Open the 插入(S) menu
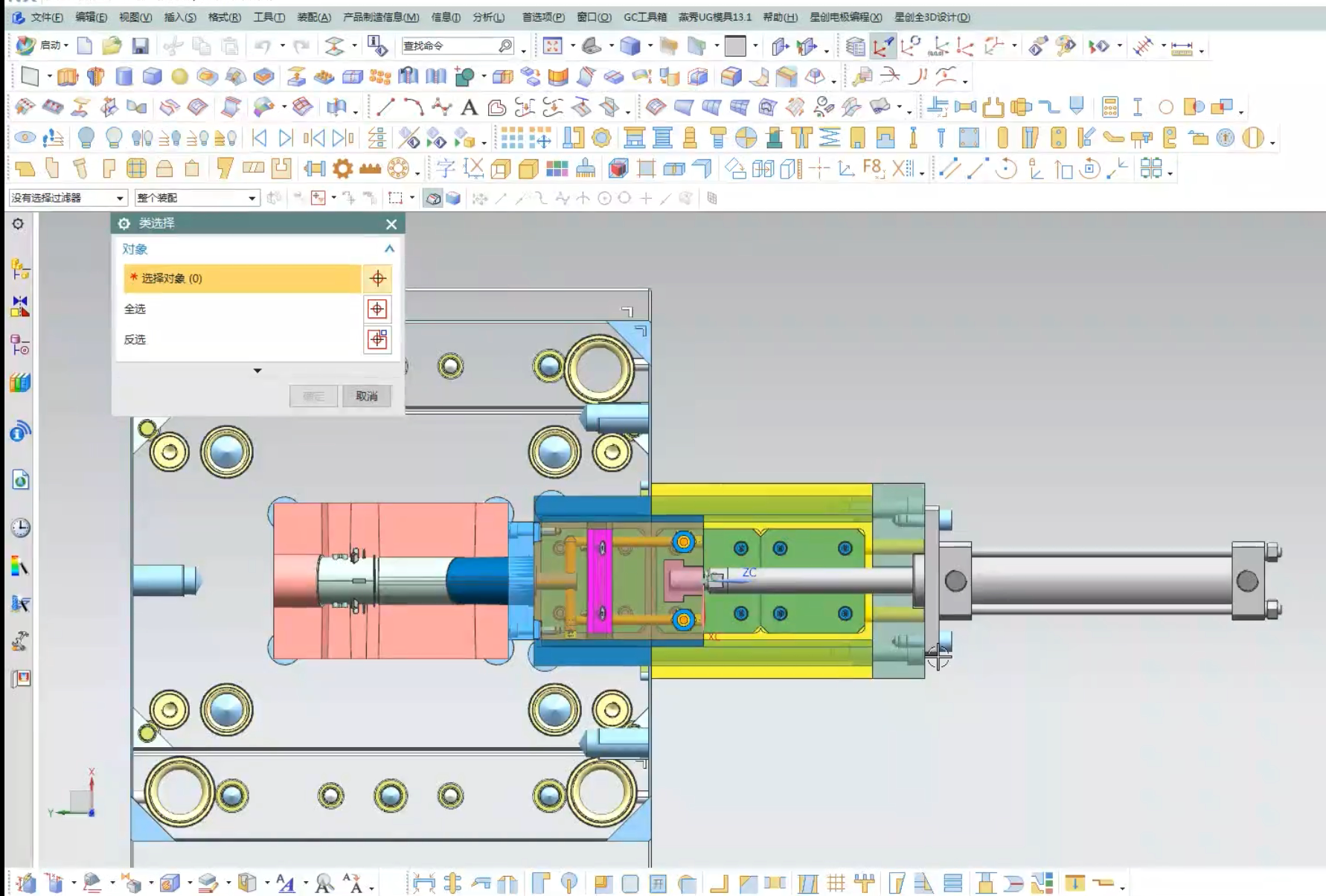1326x896 pixels. coord(180,17)
